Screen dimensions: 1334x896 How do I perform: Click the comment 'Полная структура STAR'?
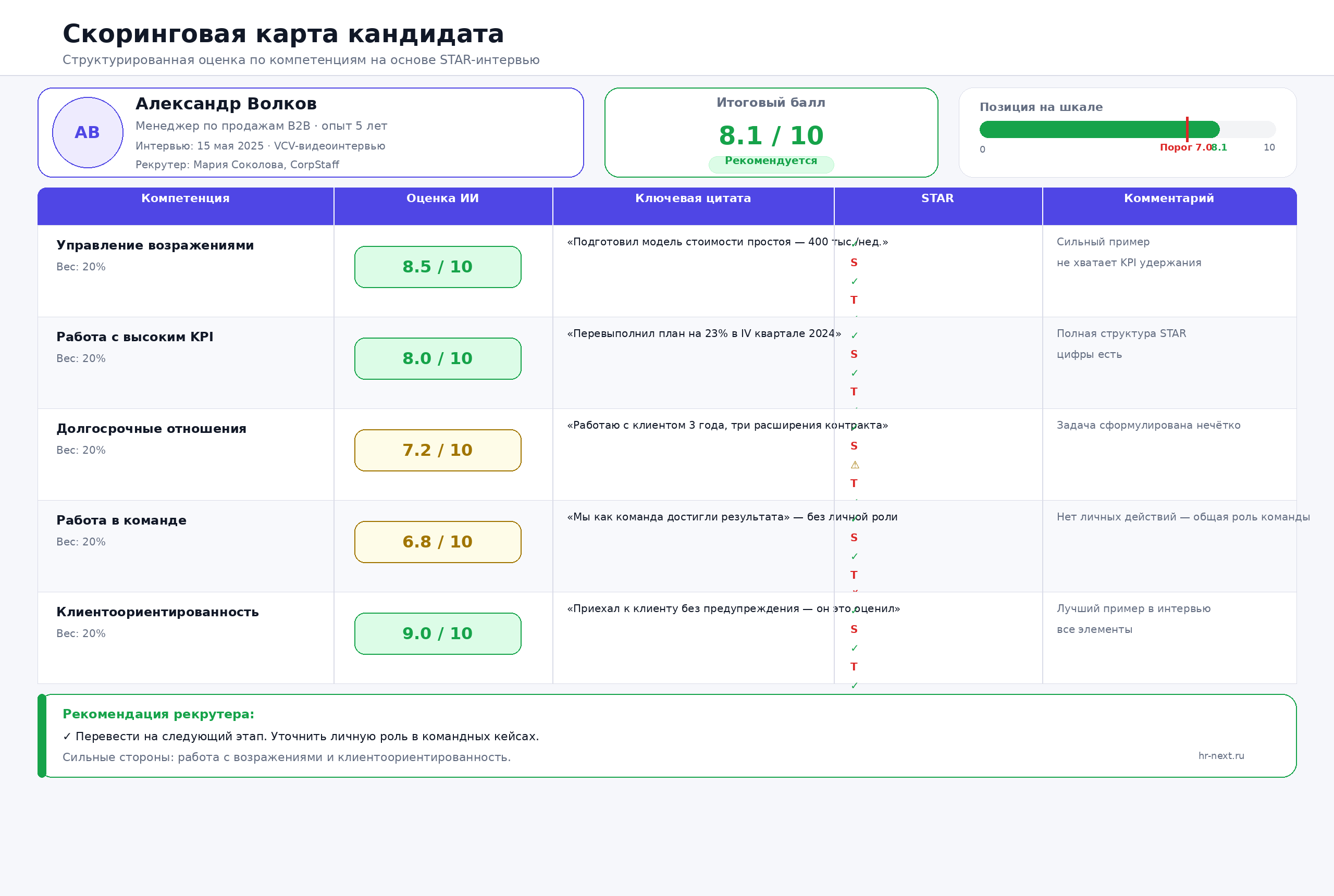1121,334
